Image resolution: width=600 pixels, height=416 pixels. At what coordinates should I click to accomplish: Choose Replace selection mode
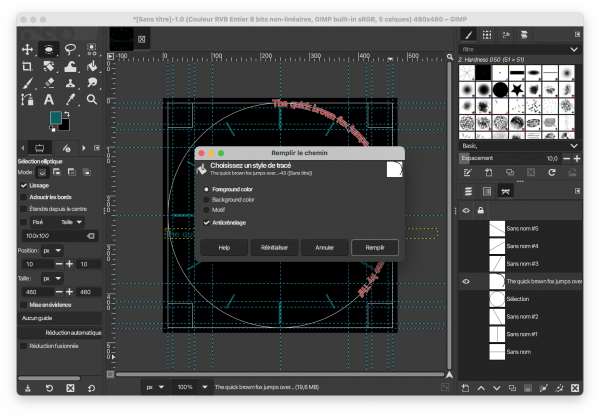(x=42, y=173)
